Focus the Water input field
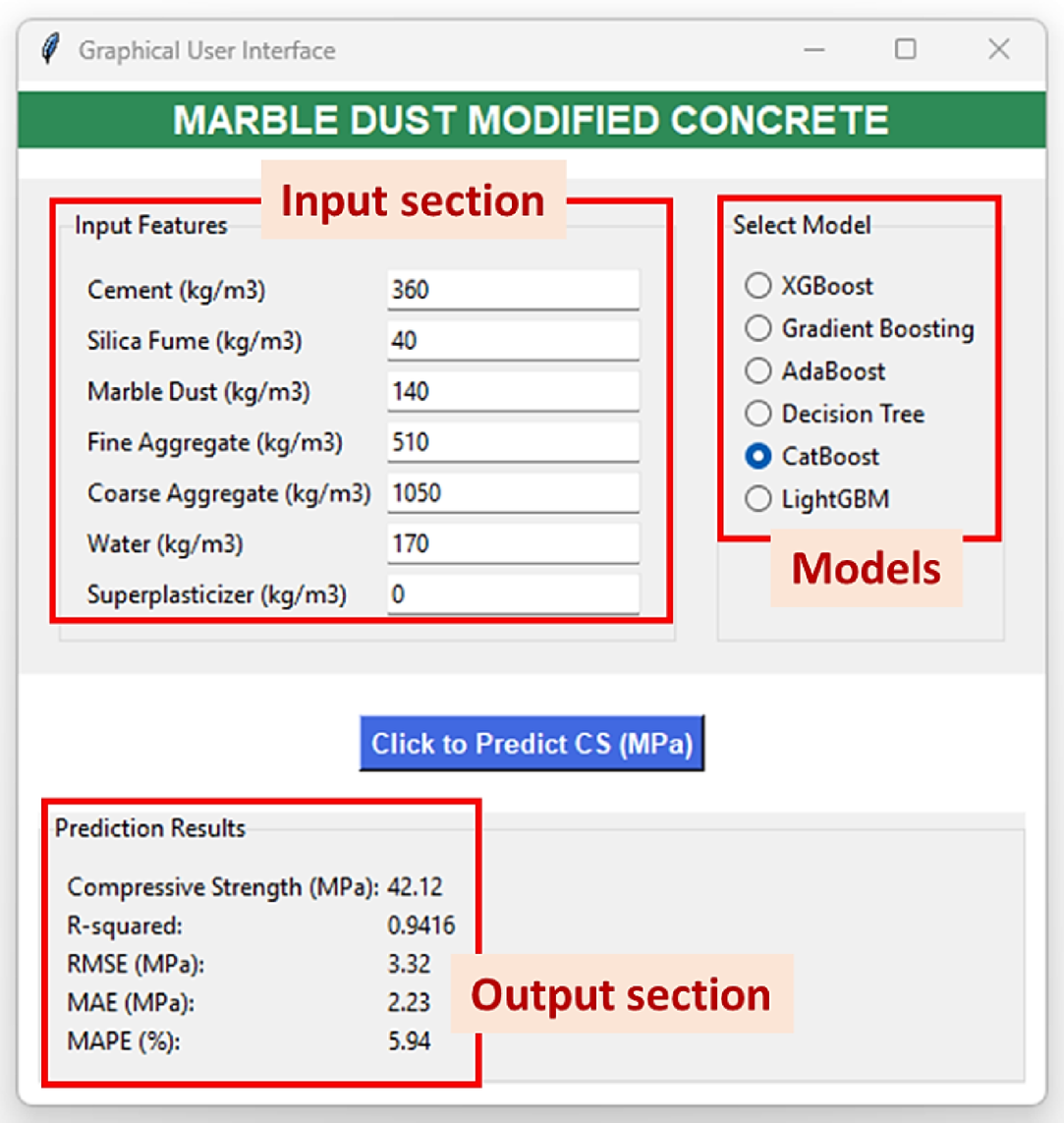Screen dimensions: 1064x1123 pyautogui.click(x=512, y=543)
